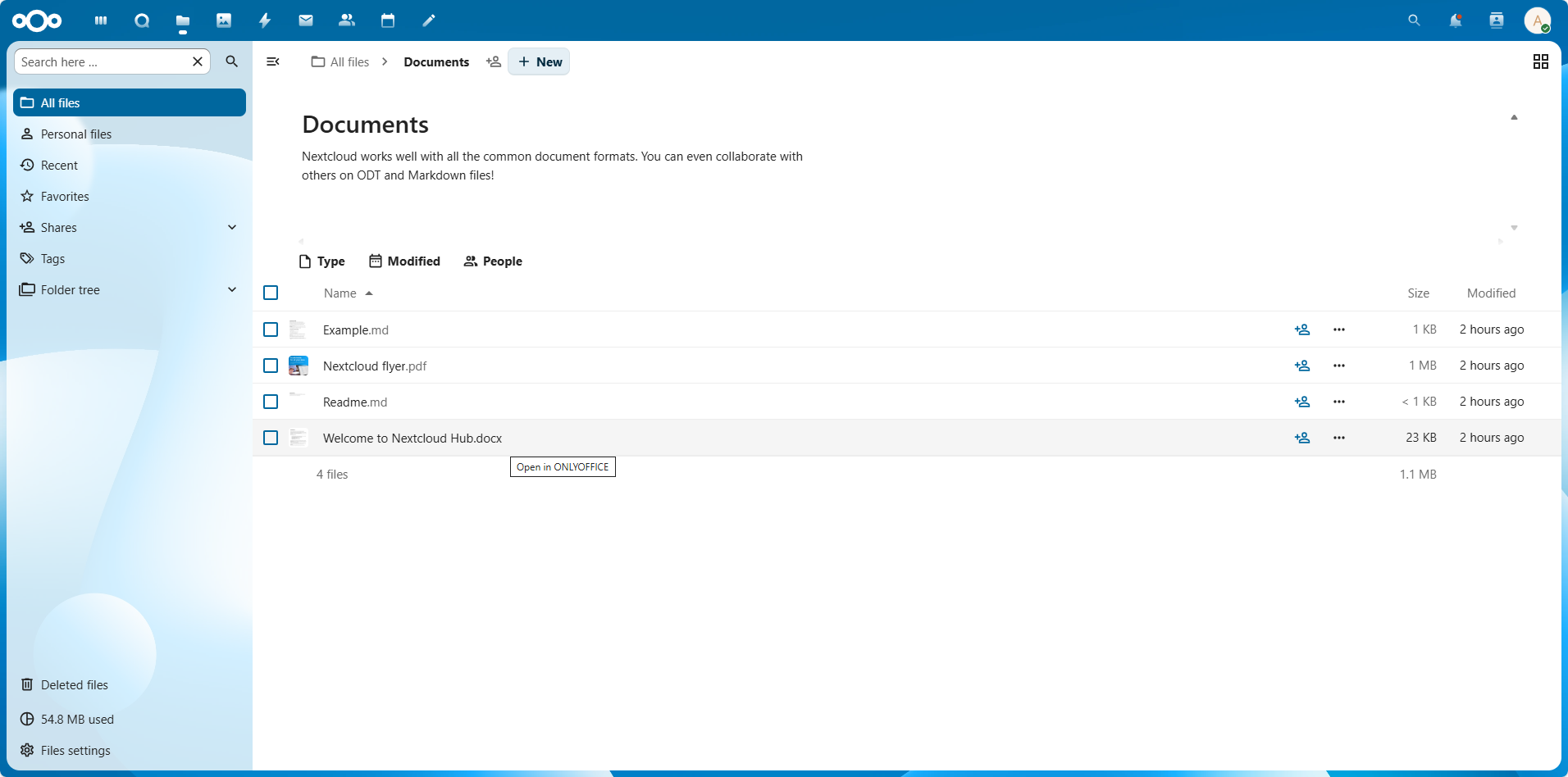Click the New button
1568x777 pixels.
tap(540, 61)
